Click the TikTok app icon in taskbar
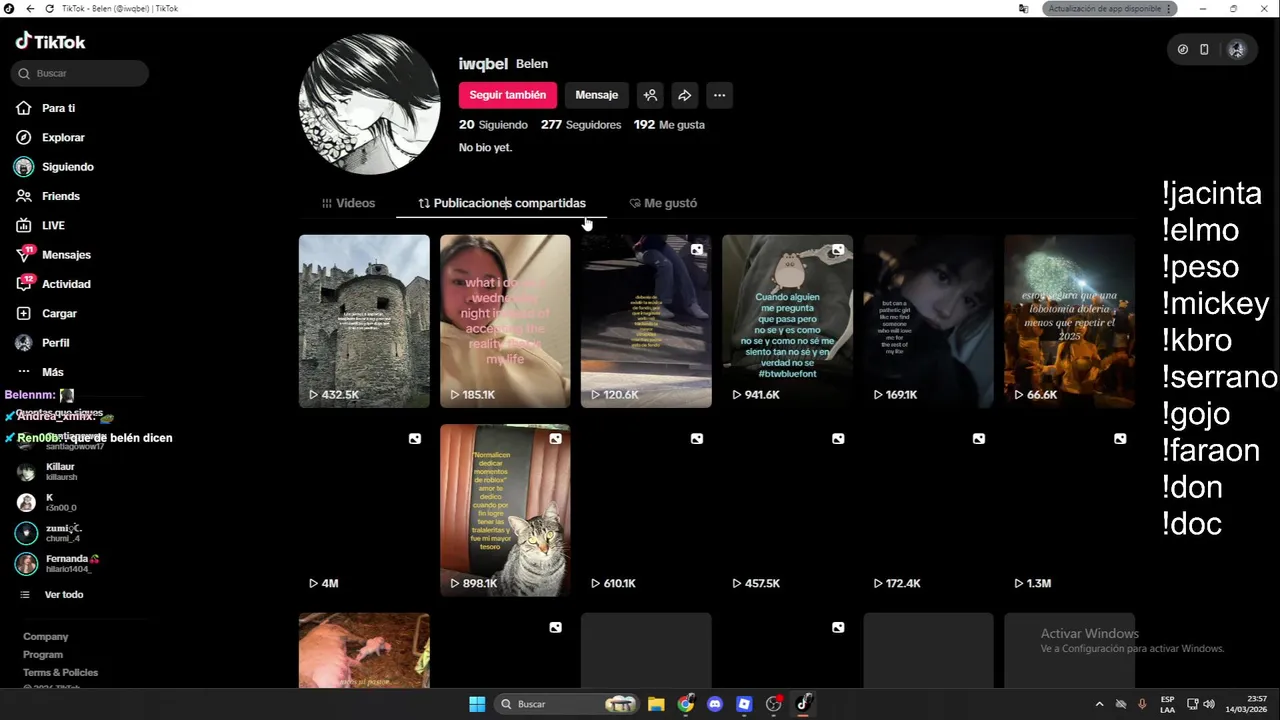 click(803, 704)
